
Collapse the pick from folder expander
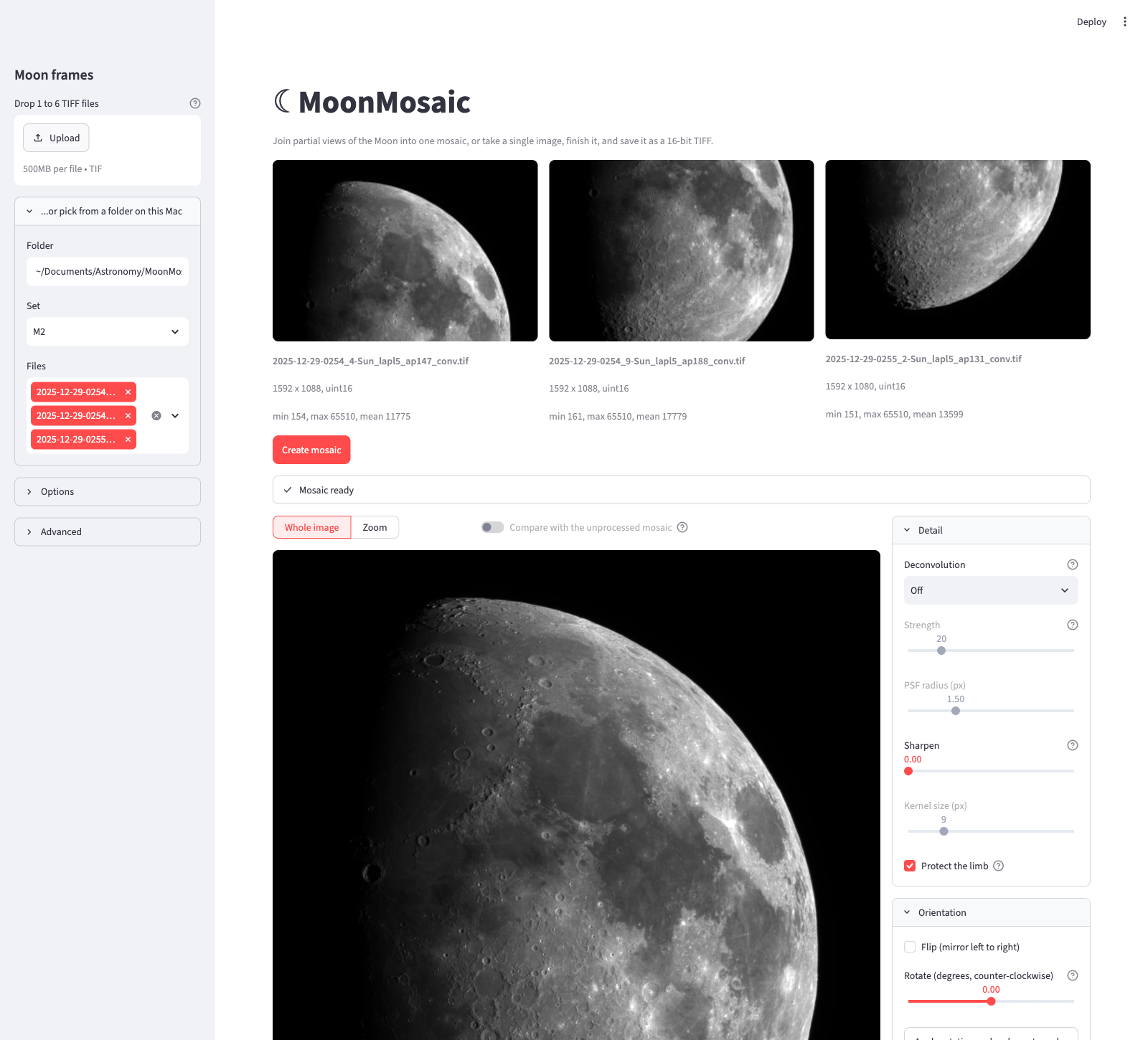pos(108,212)
